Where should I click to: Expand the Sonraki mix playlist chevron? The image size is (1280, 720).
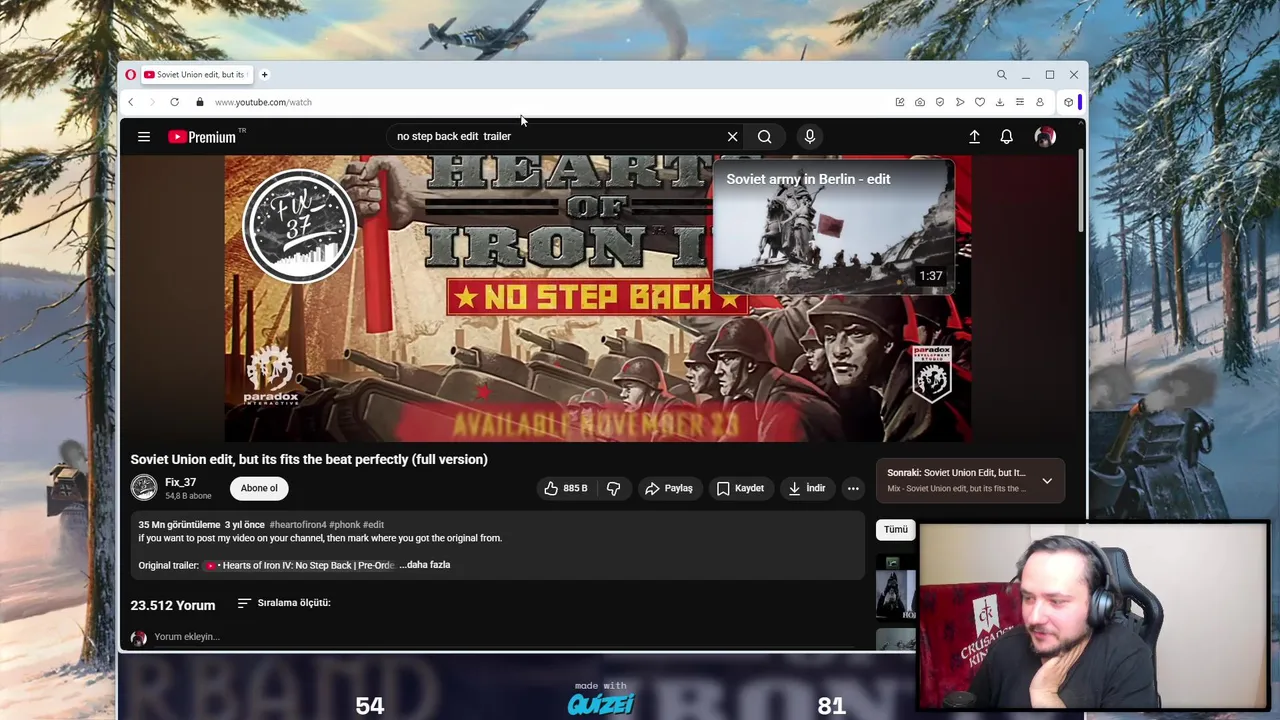pos(1047,481)
